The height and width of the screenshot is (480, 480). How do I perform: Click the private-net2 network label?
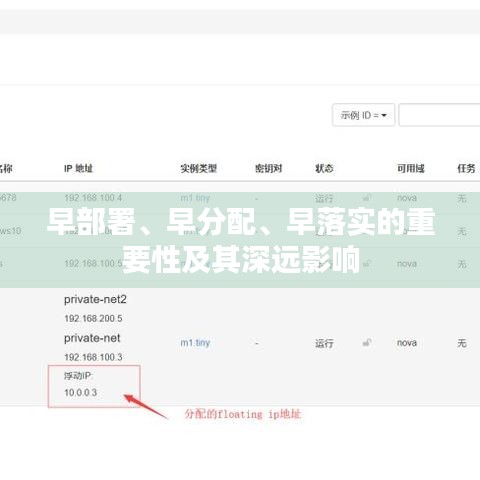coord(95,299)
